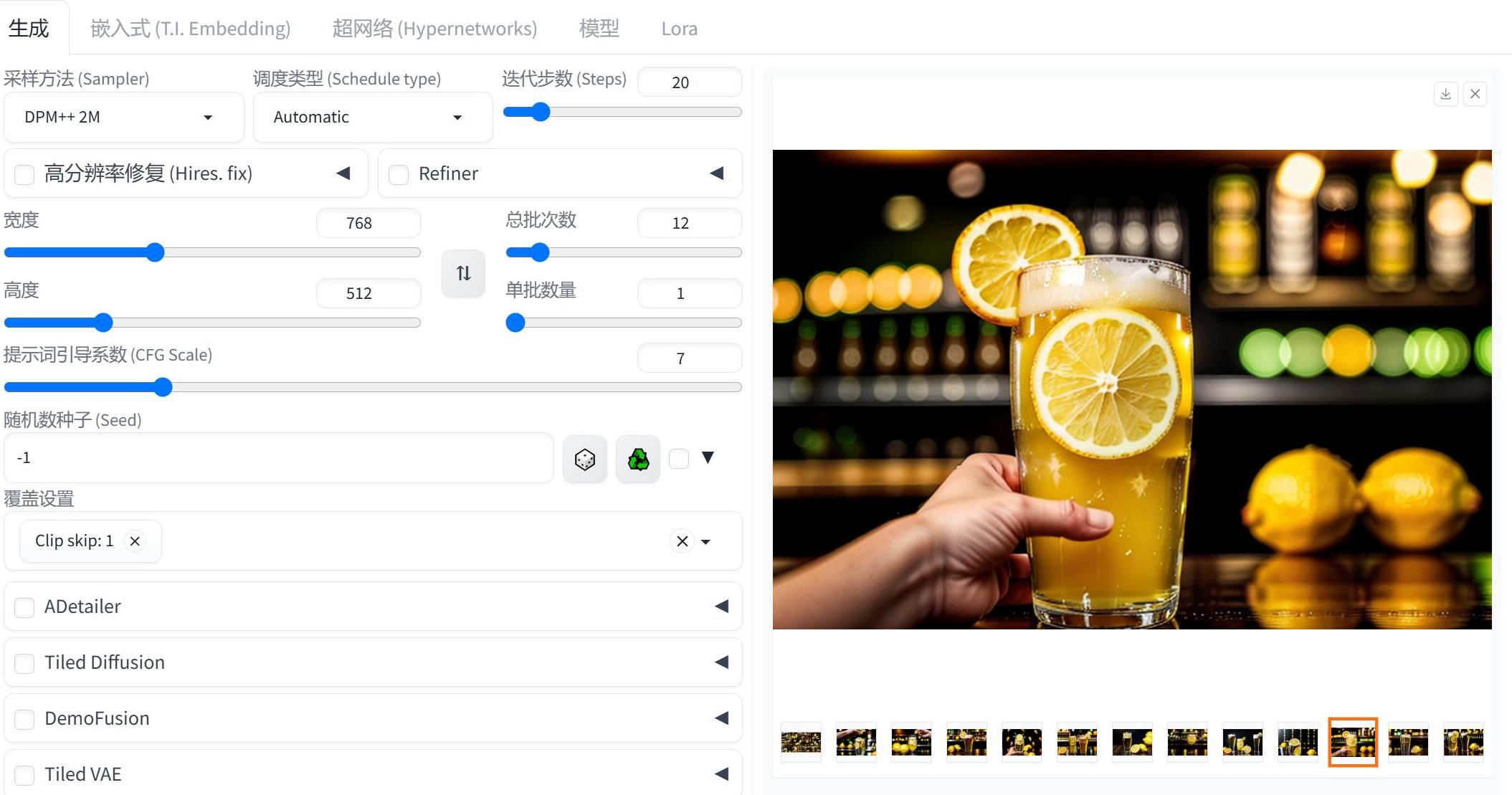Click the width-height swap arrows icon
Screen dimensions: 1512x795
click(x=463, y=273)
